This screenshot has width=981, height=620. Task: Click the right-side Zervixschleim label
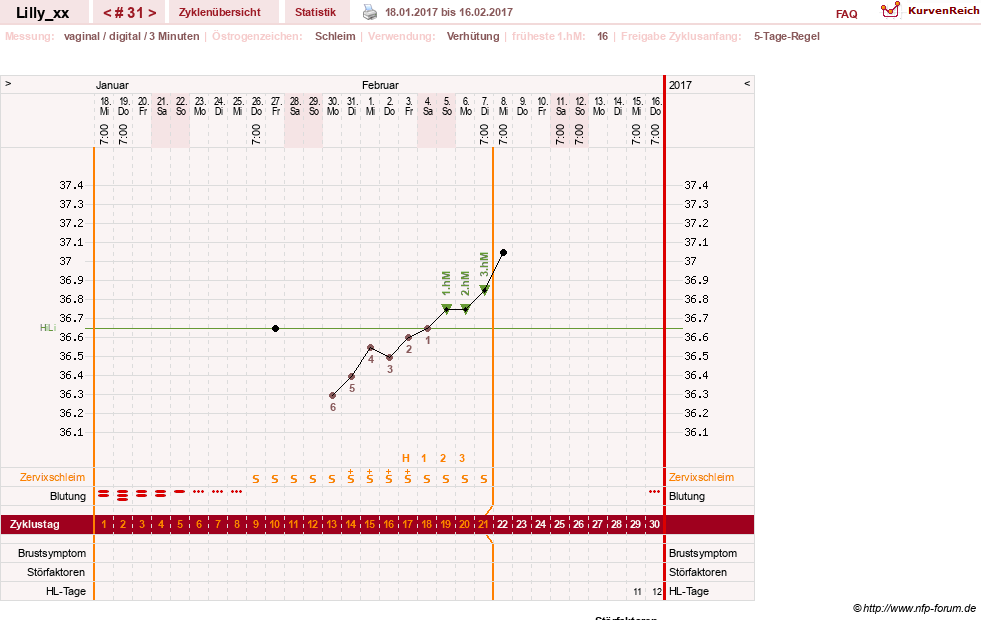[701, 477]
